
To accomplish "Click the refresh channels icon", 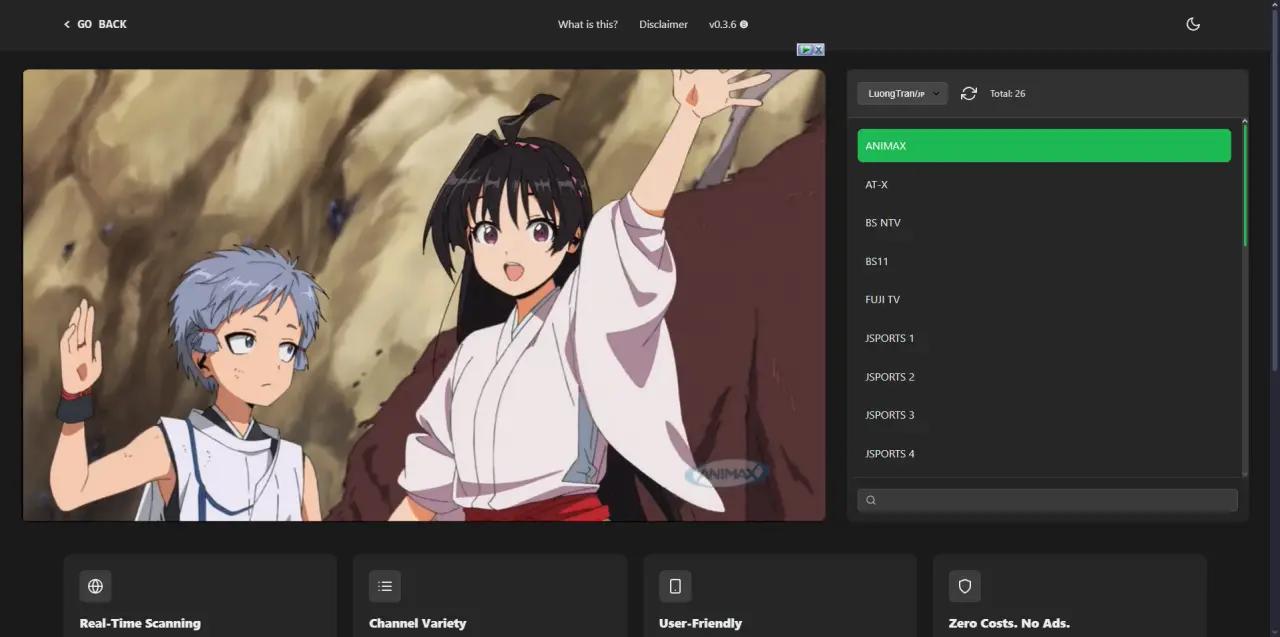I will [x=968, y=93].
